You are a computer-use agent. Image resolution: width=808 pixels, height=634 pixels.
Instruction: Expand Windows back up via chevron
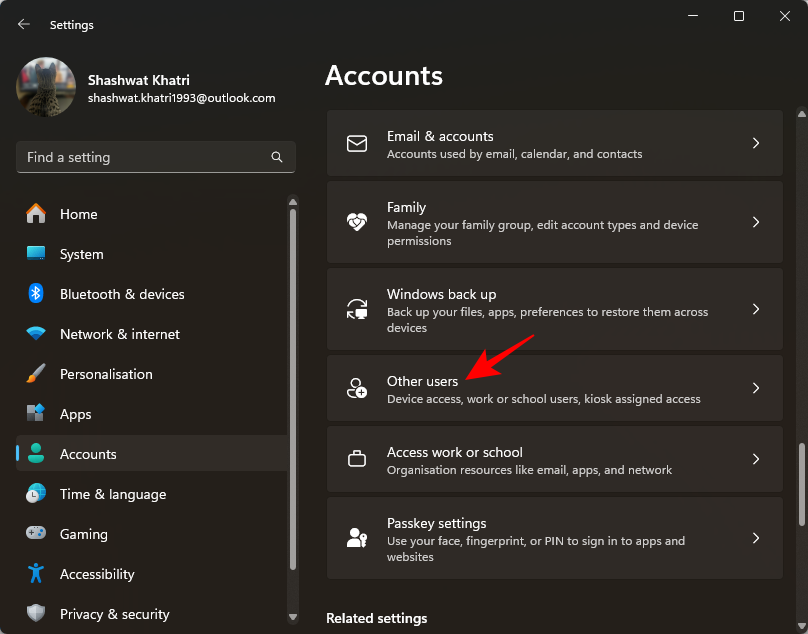pyautogui.click(x=756, y=309)
